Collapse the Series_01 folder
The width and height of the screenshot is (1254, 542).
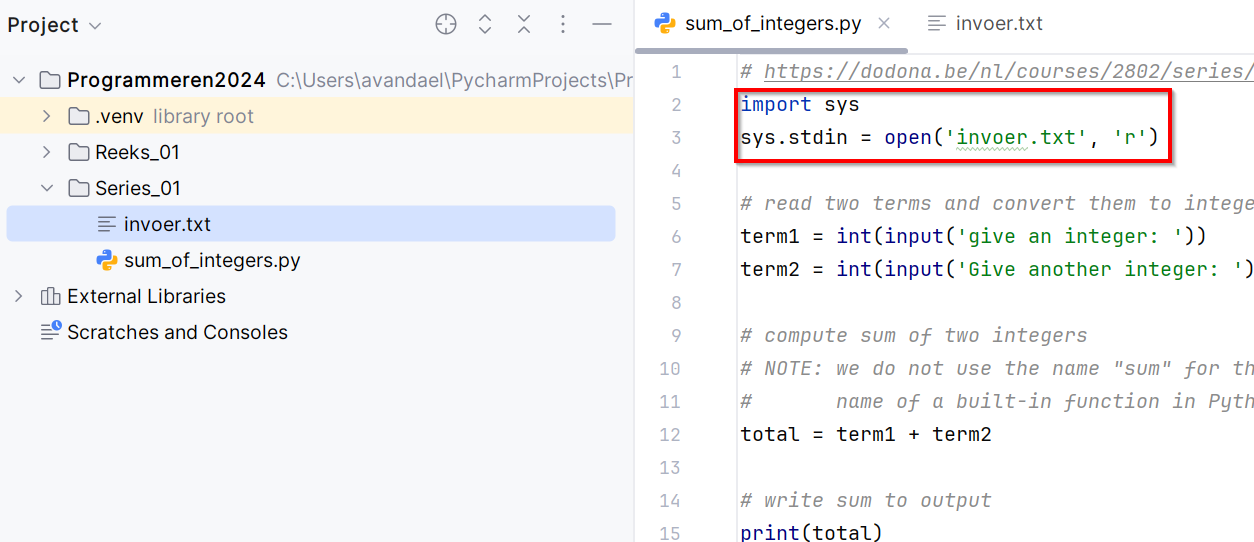click(x=46, y=189)
